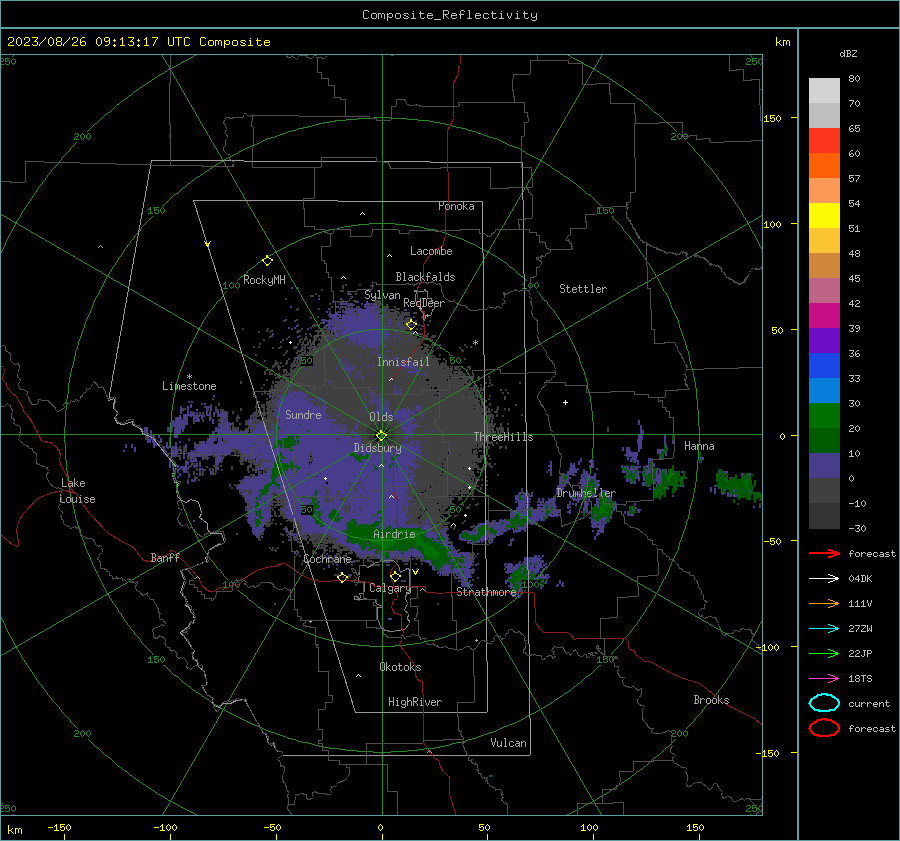900x841 pixels.
Task: Click the 'current' legend label
Action: [869, 703]
